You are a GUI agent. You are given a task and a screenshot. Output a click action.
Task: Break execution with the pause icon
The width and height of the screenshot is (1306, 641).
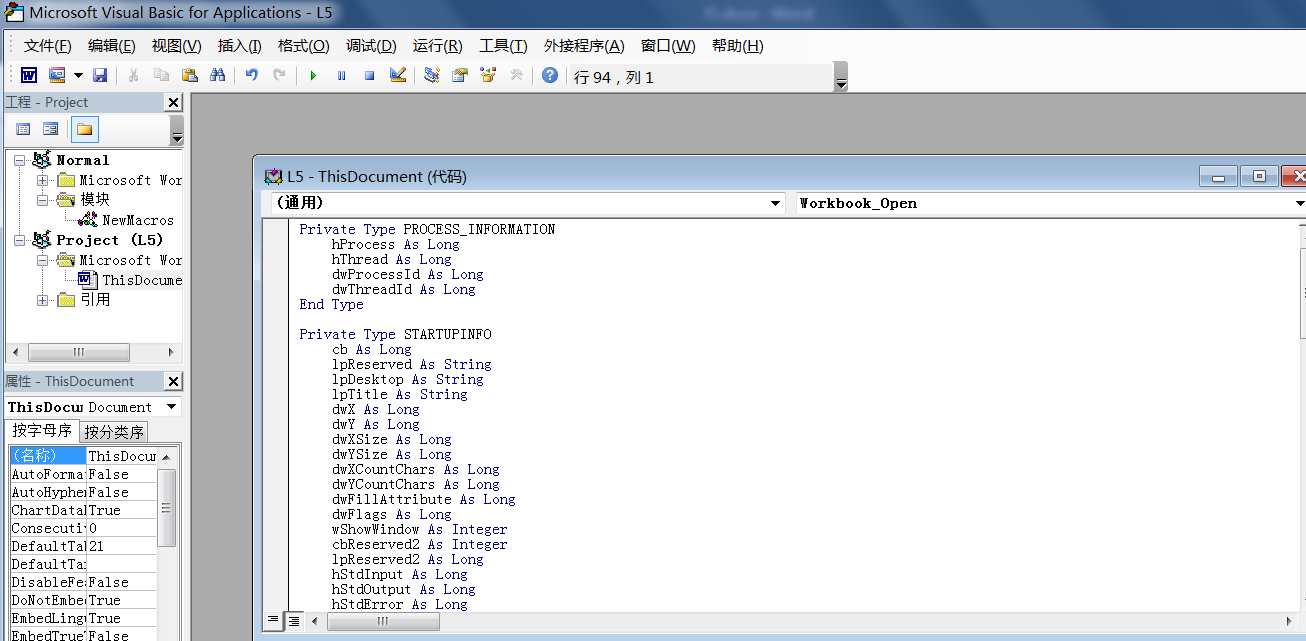(341, 75)
